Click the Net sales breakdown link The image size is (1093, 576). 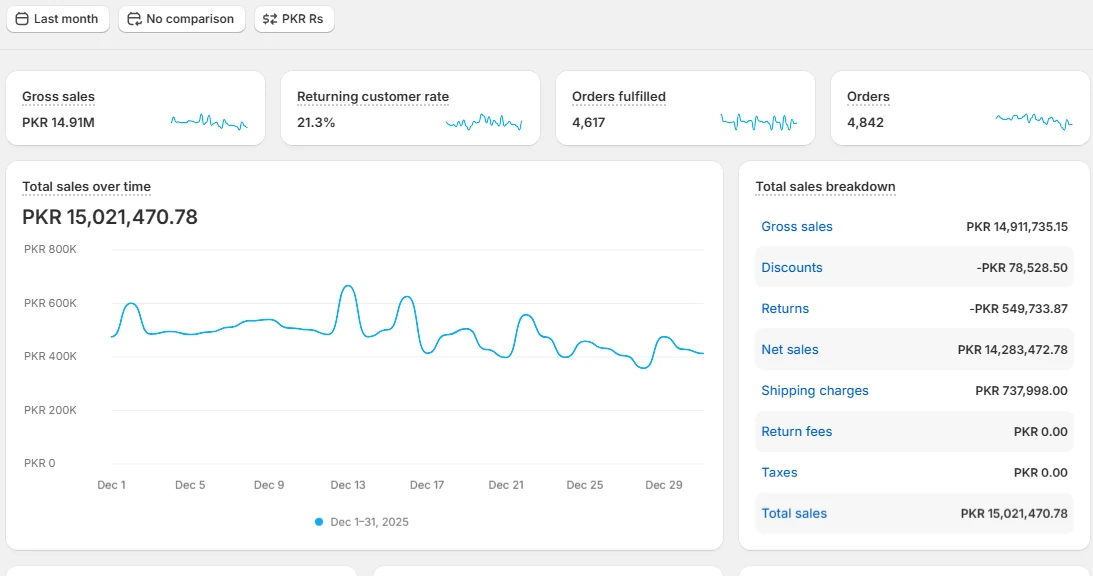[x=790, y=350]
